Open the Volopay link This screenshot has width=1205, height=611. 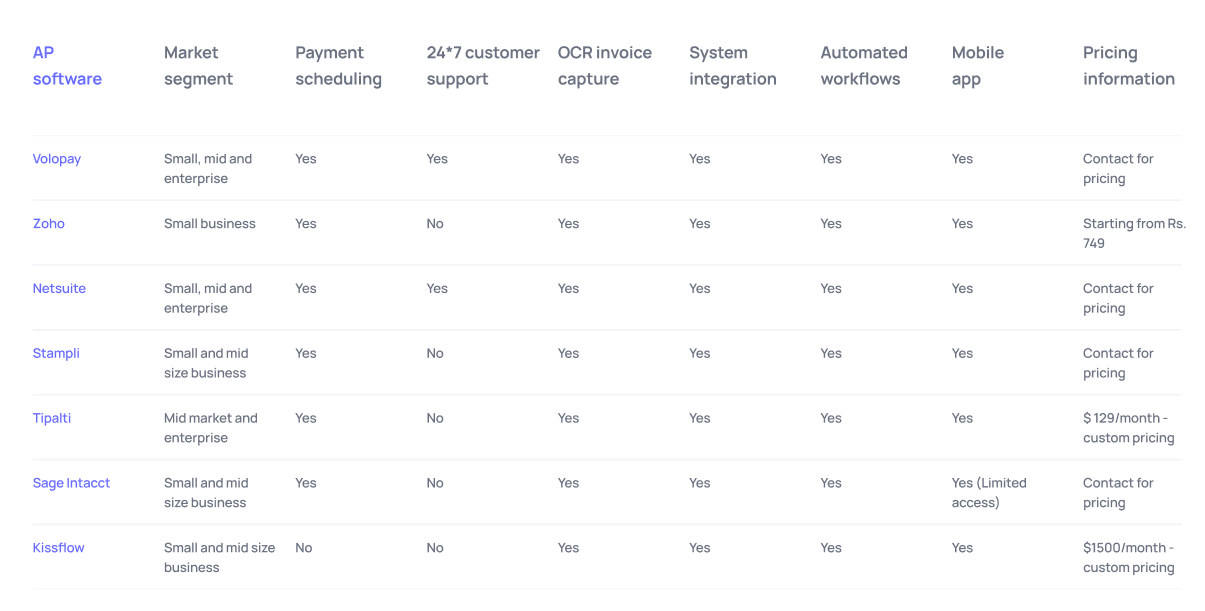(57, 159)
